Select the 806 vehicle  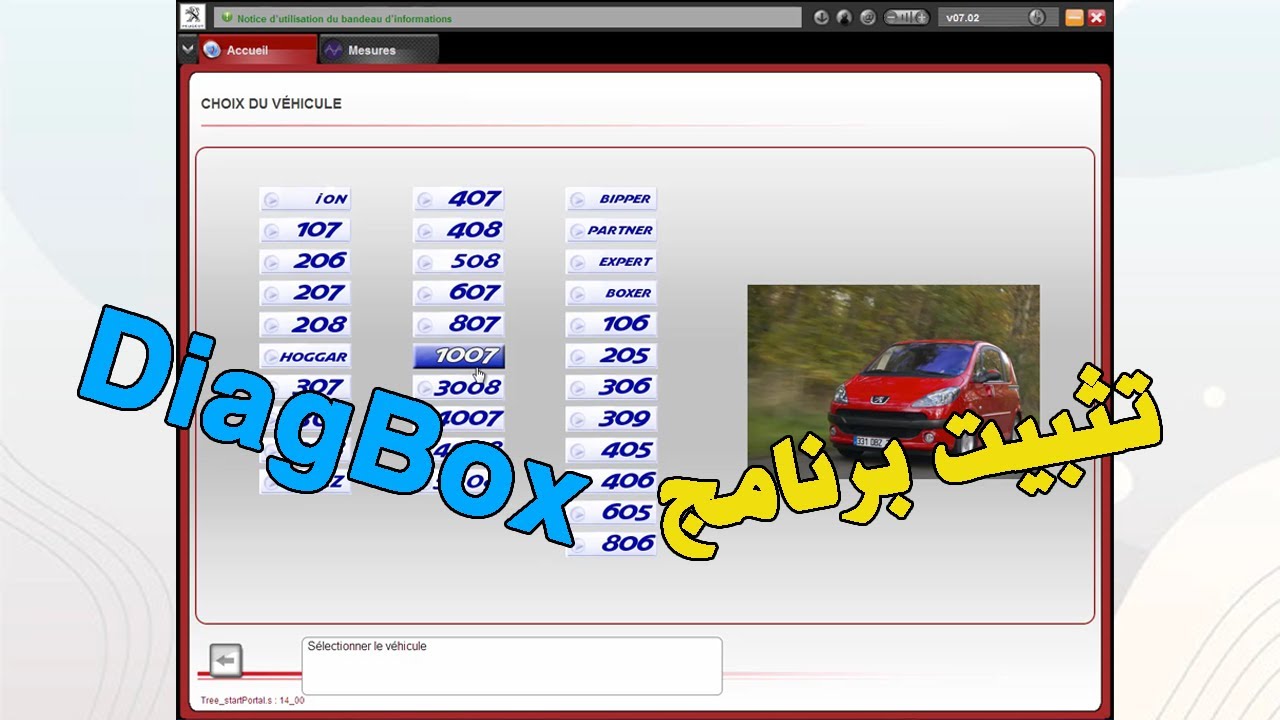click(x=611, y=544)
